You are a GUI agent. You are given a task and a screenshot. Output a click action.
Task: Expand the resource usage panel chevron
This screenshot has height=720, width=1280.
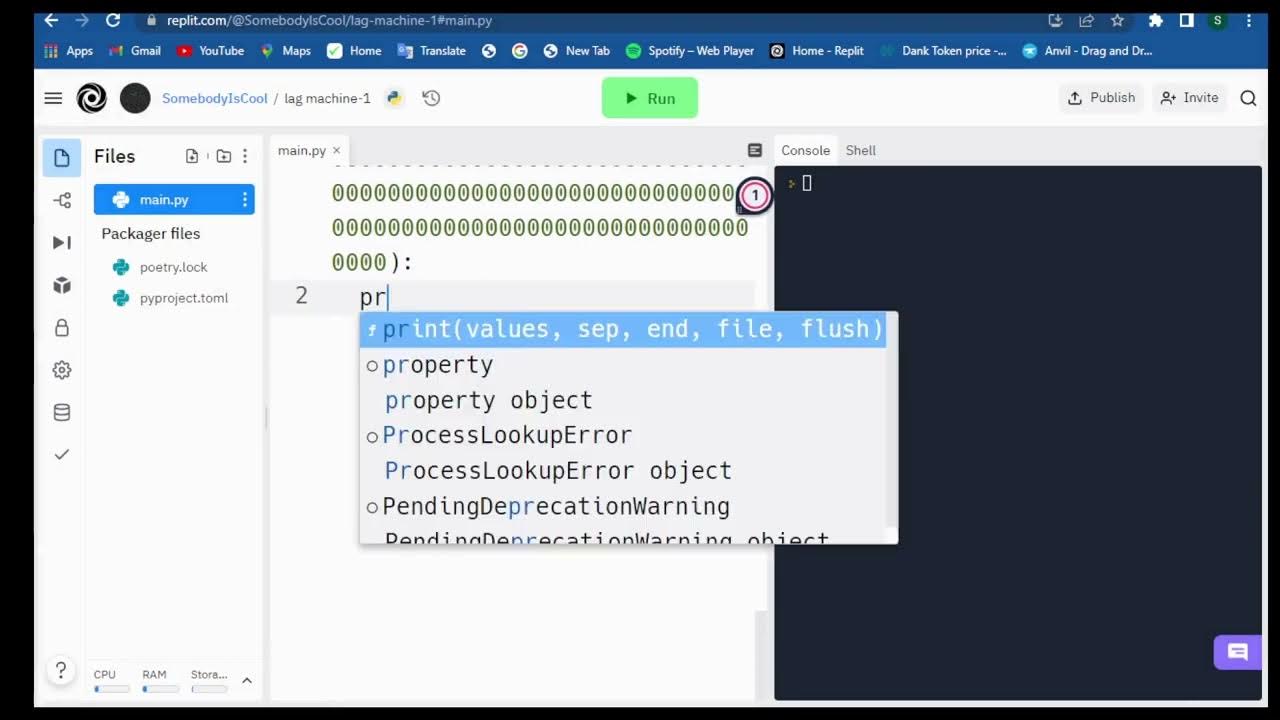point(247,680)
